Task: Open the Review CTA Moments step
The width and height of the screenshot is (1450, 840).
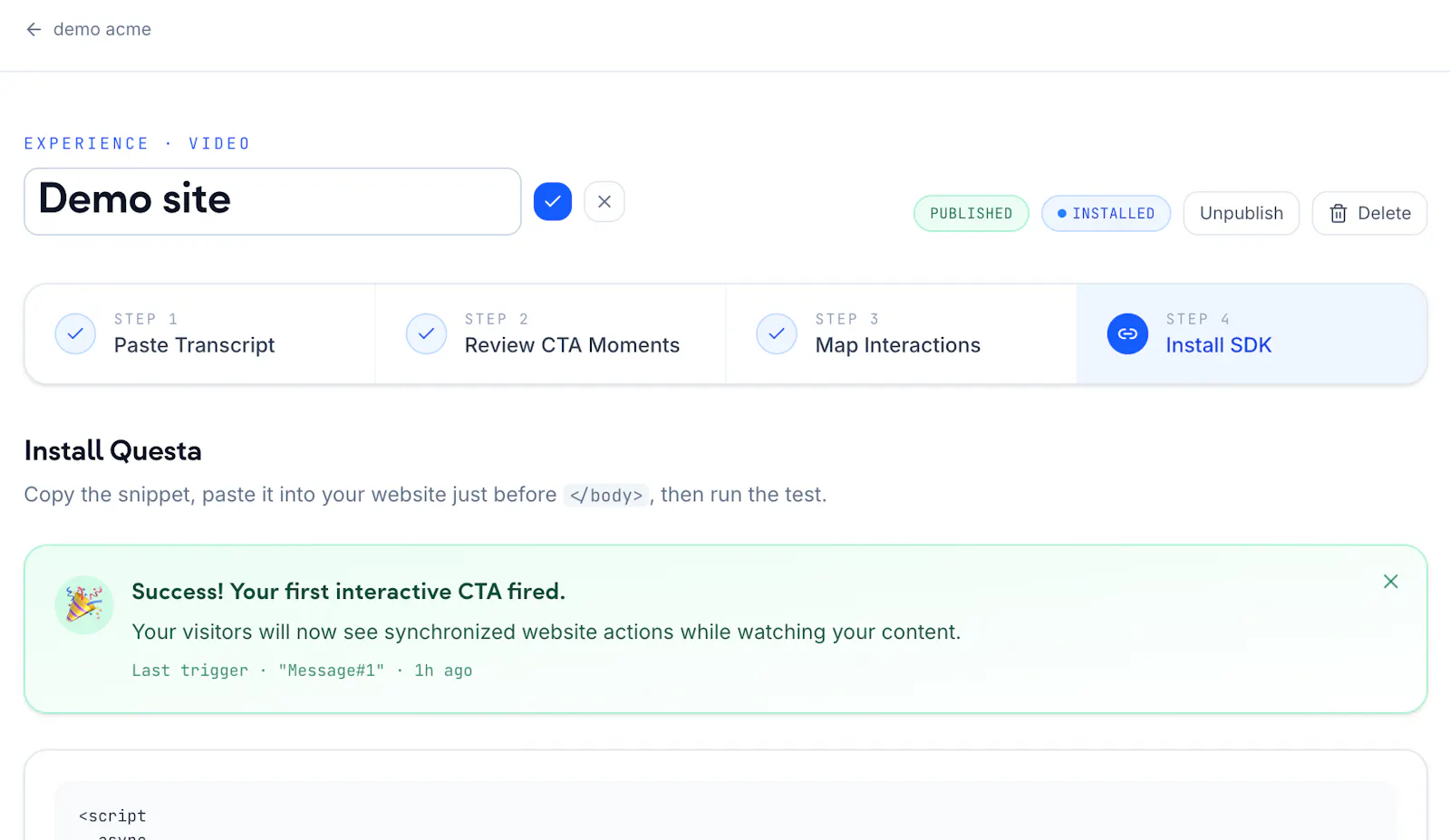Action: pyautogui.click(x=551, y=333)
